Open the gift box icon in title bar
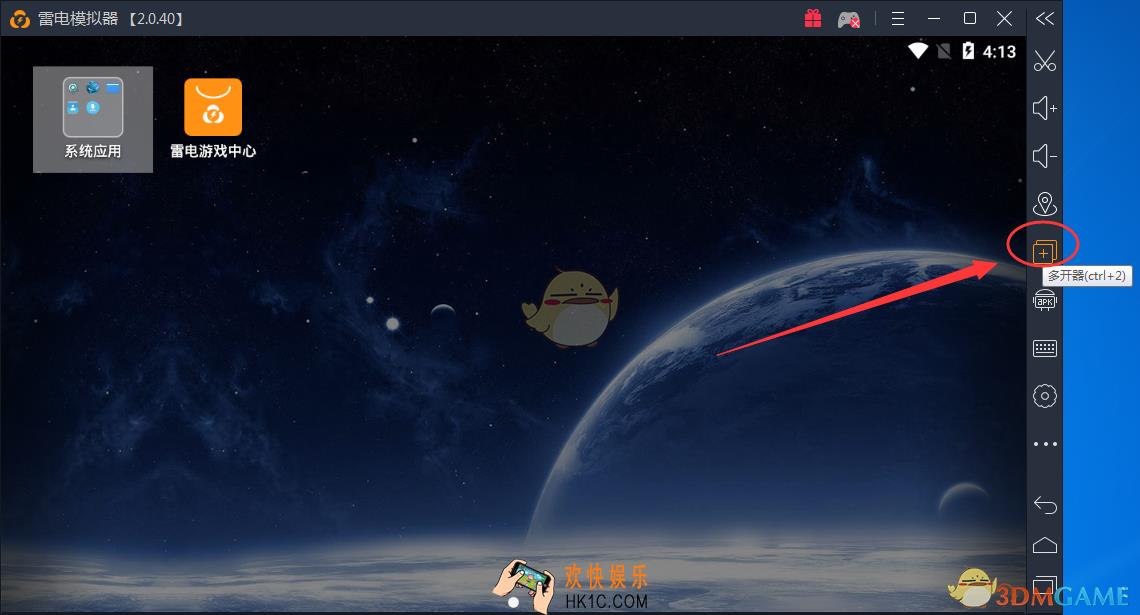Viewport: 1140px width, 615px height. [x=813, y=18]
